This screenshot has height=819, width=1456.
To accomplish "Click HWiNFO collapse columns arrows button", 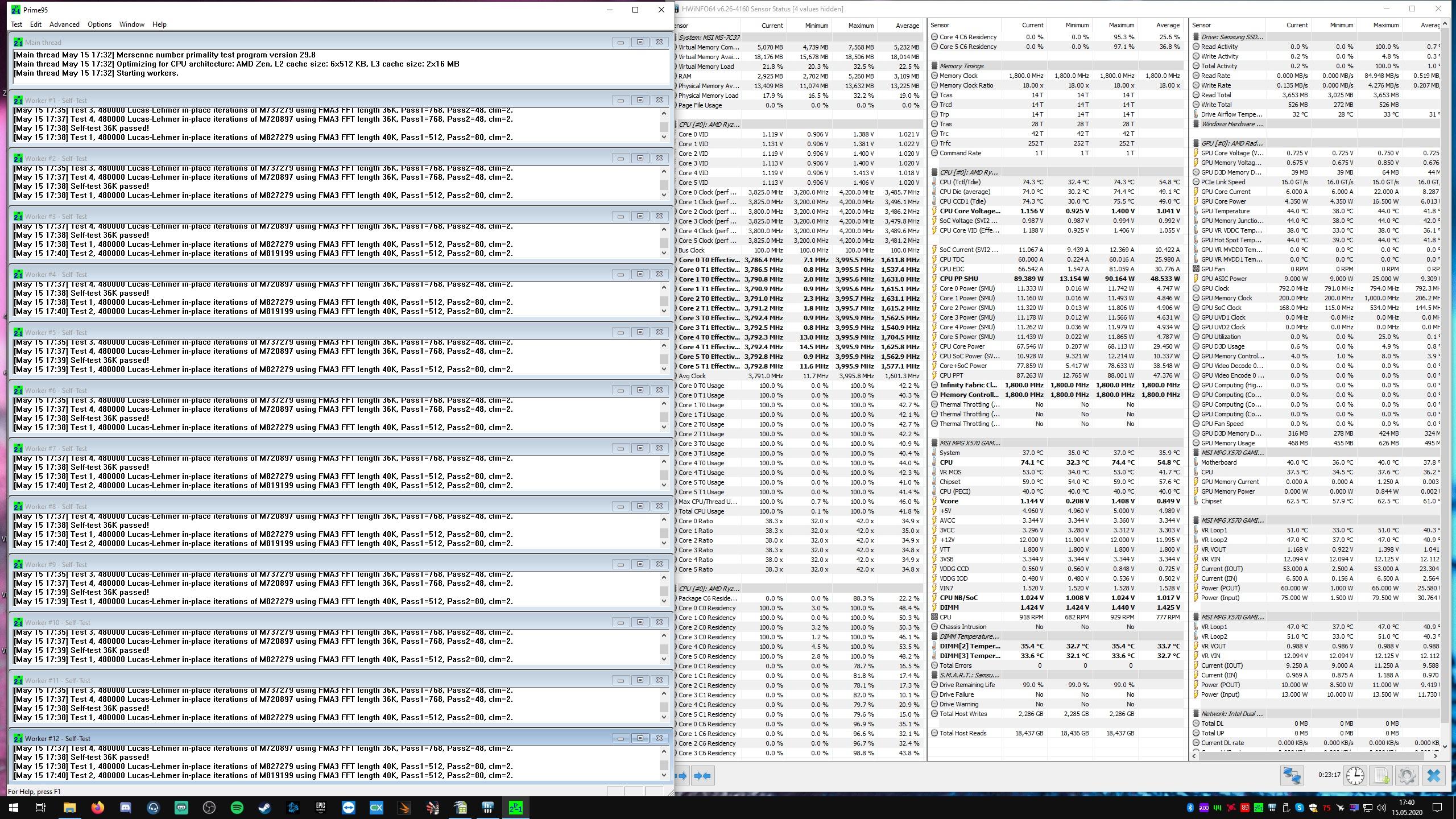I will 702,776.
